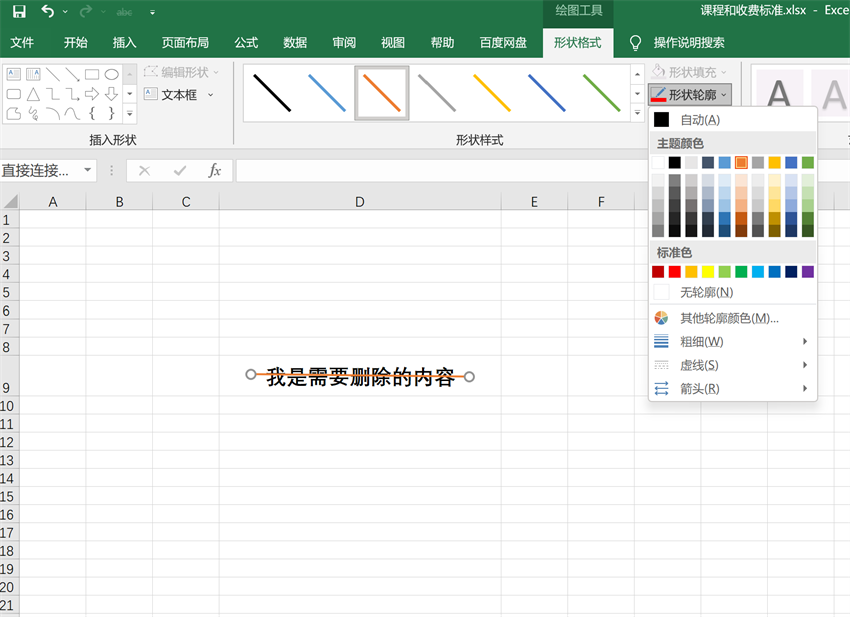Pick the isosceles triangle shape
This screenshot has width=850, height=617.
coord(33,94)
